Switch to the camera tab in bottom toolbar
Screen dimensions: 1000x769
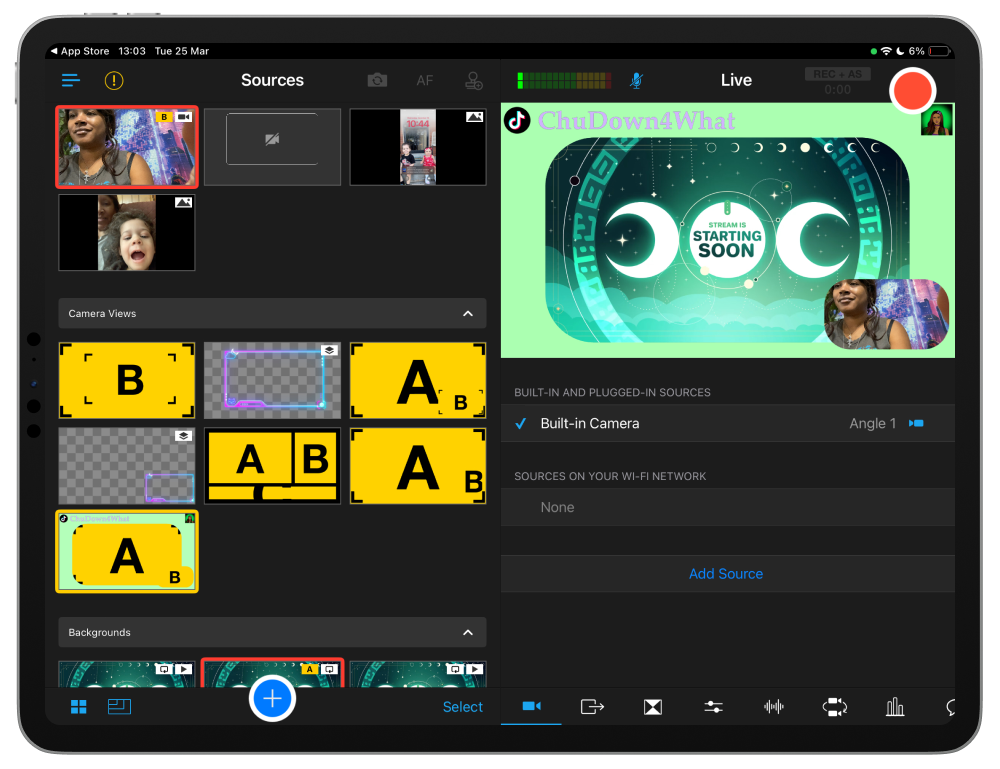click(x=531, y=707)
